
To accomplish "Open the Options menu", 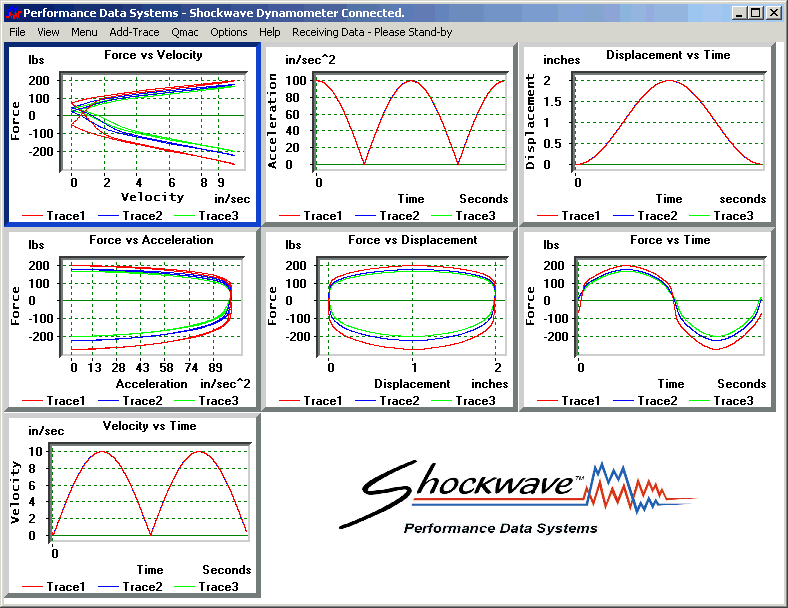I will coord(229,32).
